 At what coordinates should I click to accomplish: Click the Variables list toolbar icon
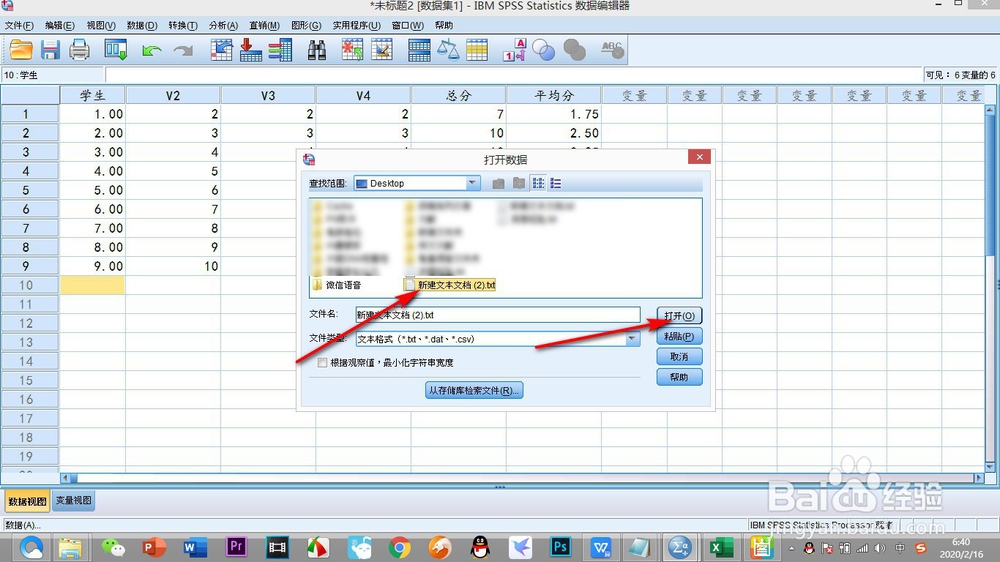click(280, 50)
